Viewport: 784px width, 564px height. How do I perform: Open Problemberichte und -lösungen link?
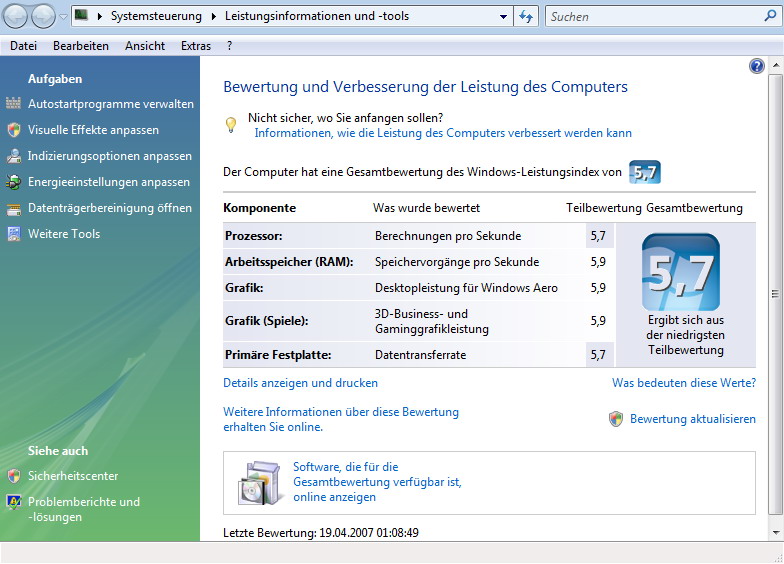click(x=84, y=510)
